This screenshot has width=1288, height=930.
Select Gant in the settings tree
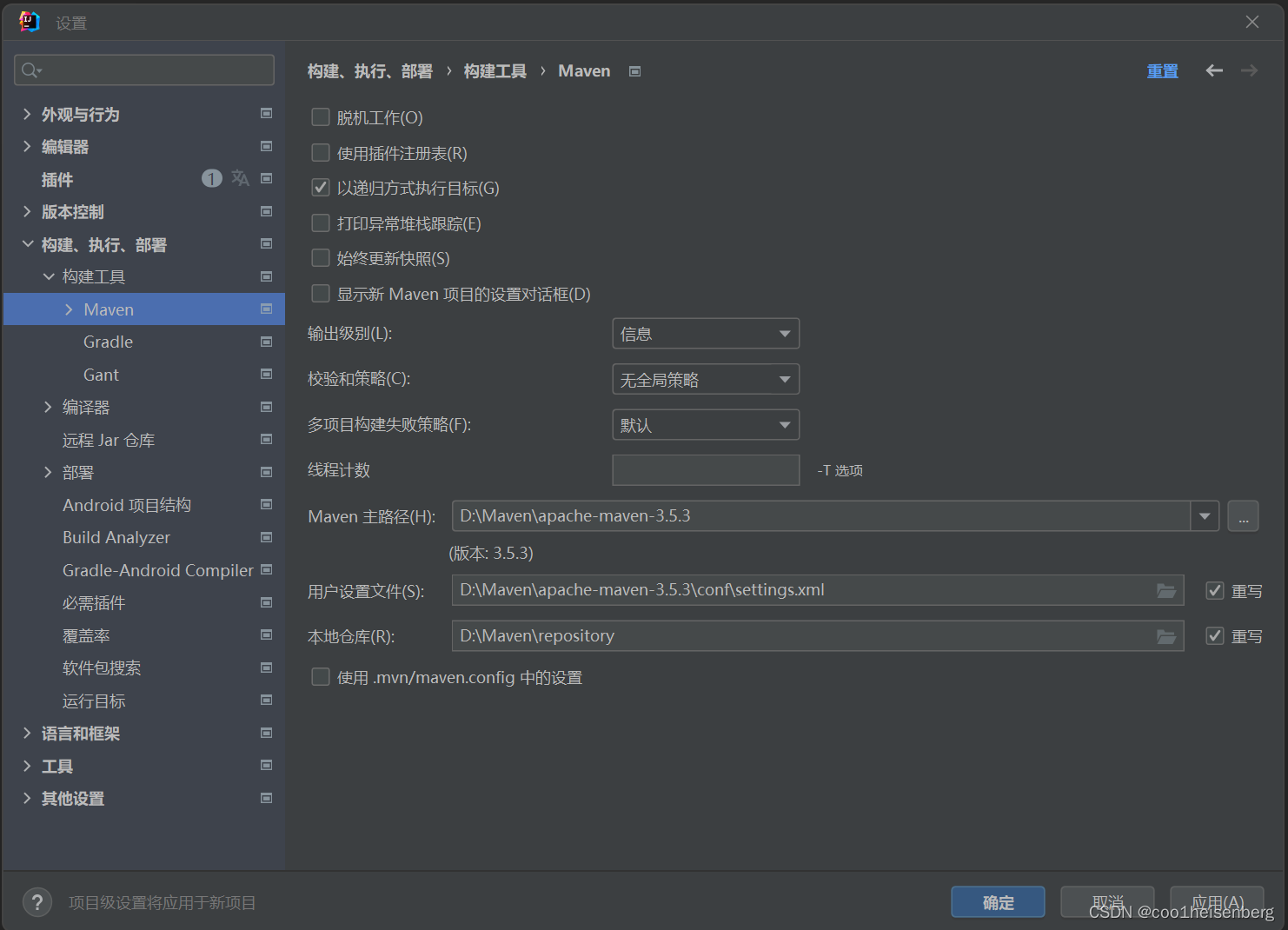(x=101, y=375)
